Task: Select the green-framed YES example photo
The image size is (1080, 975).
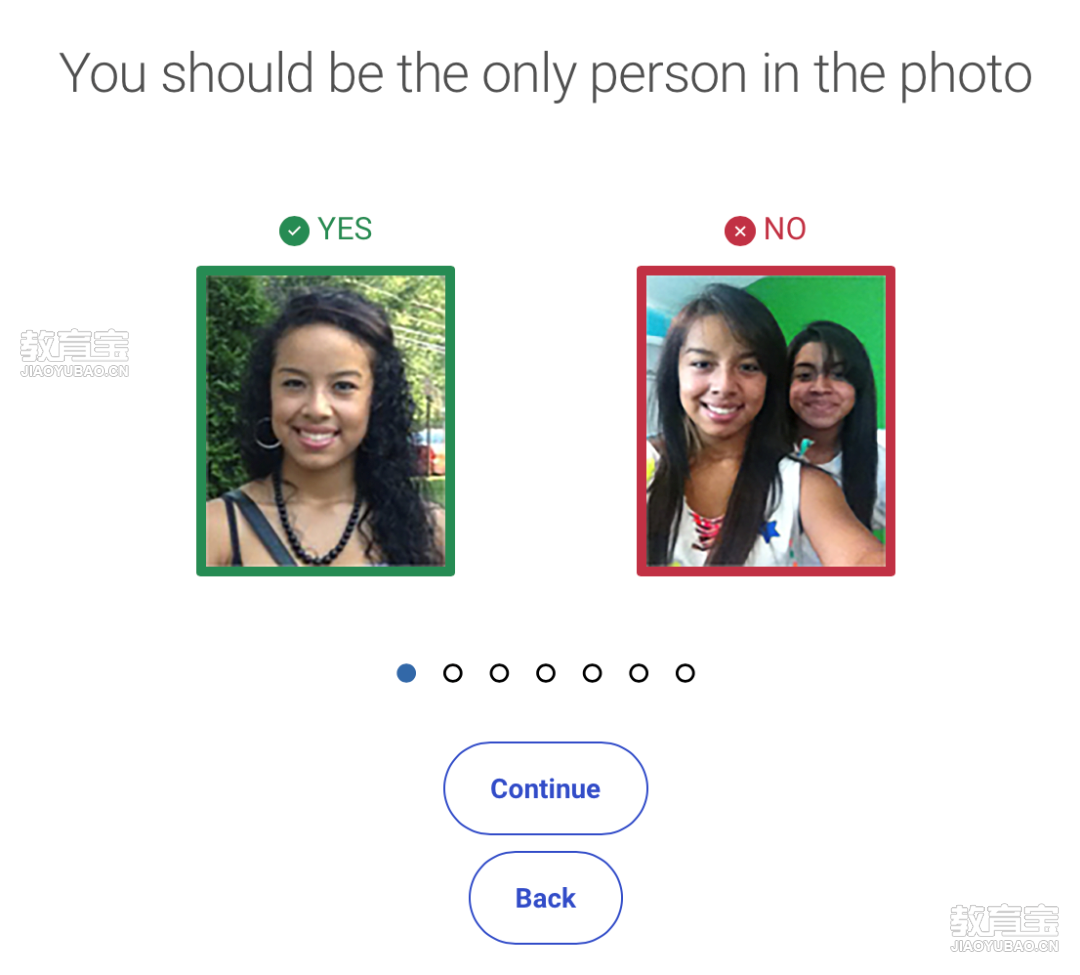Action: click(326, 421)
